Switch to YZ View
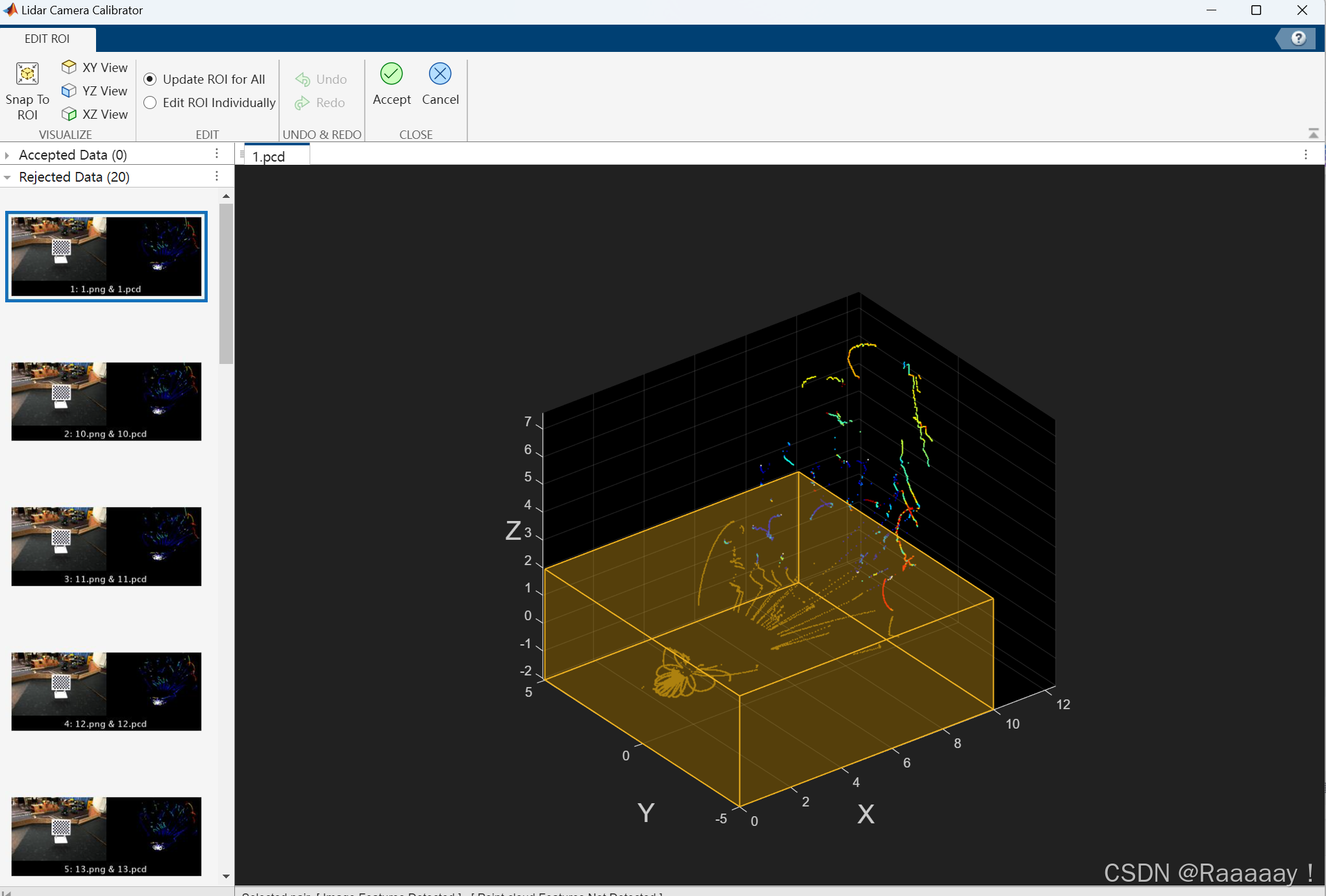This screenshot has width=1326, height=896. [x=95, y=91]
